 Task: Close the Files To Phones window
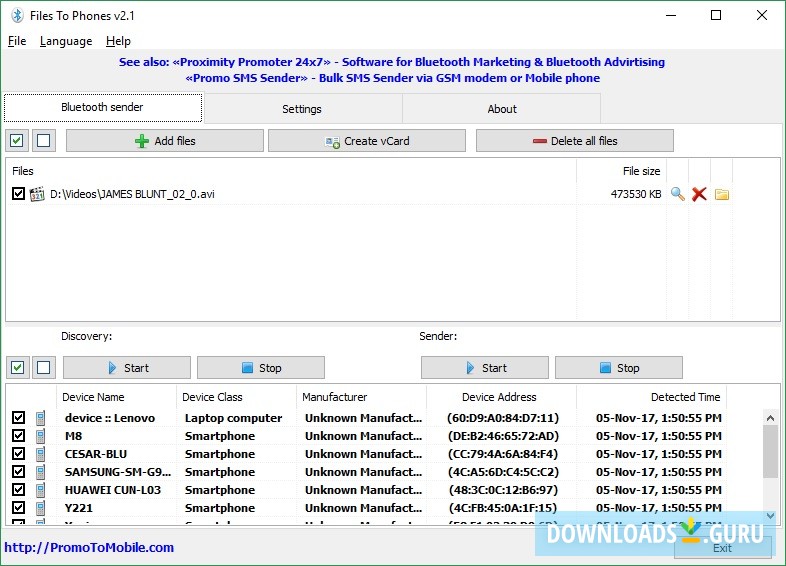tap(761, 15)
